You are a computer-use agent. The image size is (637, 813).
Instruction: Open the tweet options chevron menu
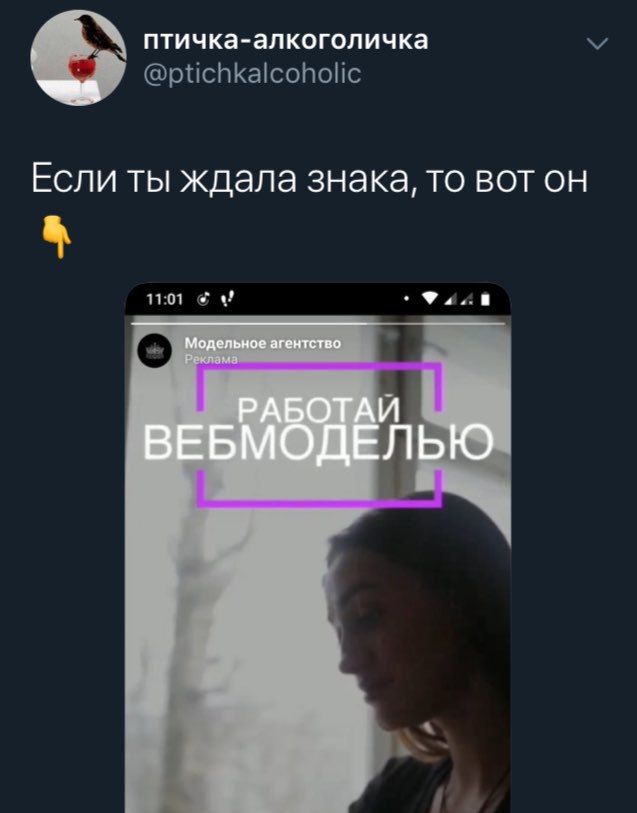pos(597,44)
